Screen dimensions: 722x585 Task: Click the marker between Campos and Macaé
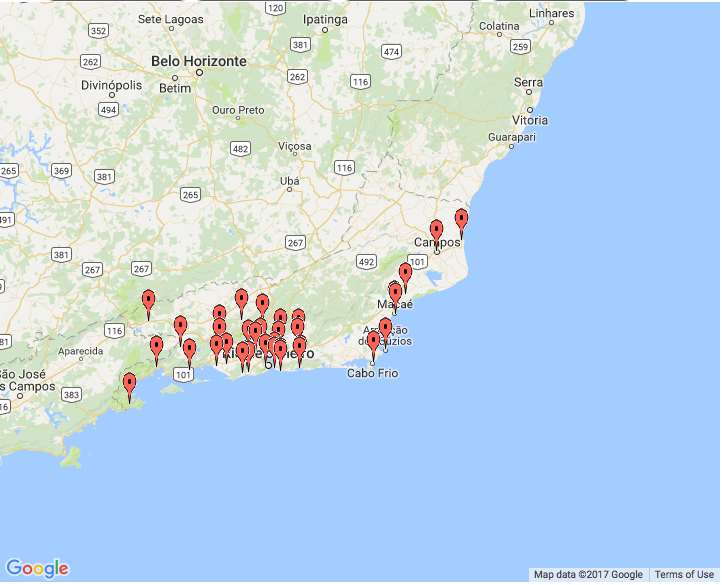point(405,274)
